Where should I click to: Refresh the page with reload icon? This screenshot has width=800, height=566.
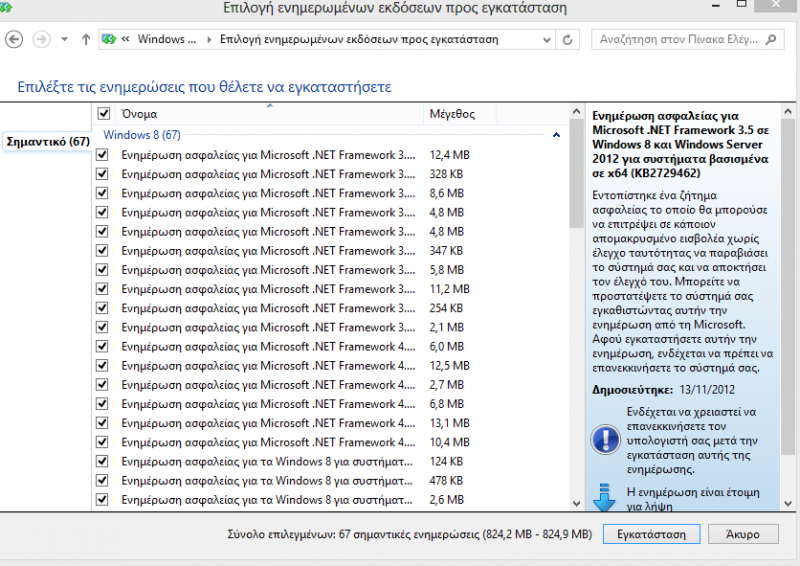point(567,40)
